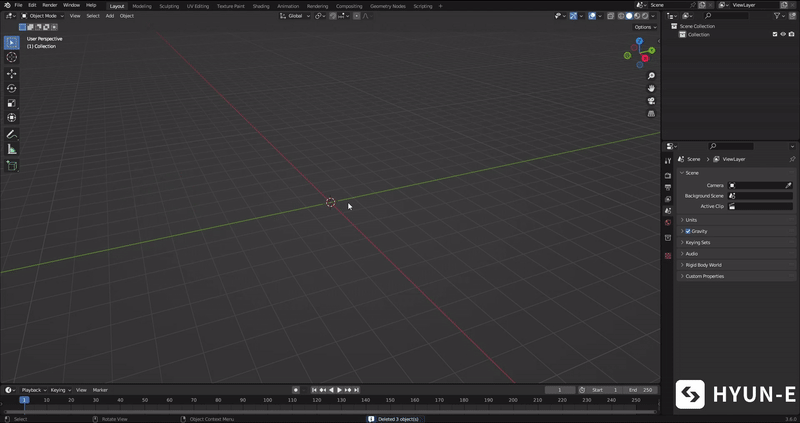Switch to solid viewport shading
The image size is (800, 423).
(629, 16)
